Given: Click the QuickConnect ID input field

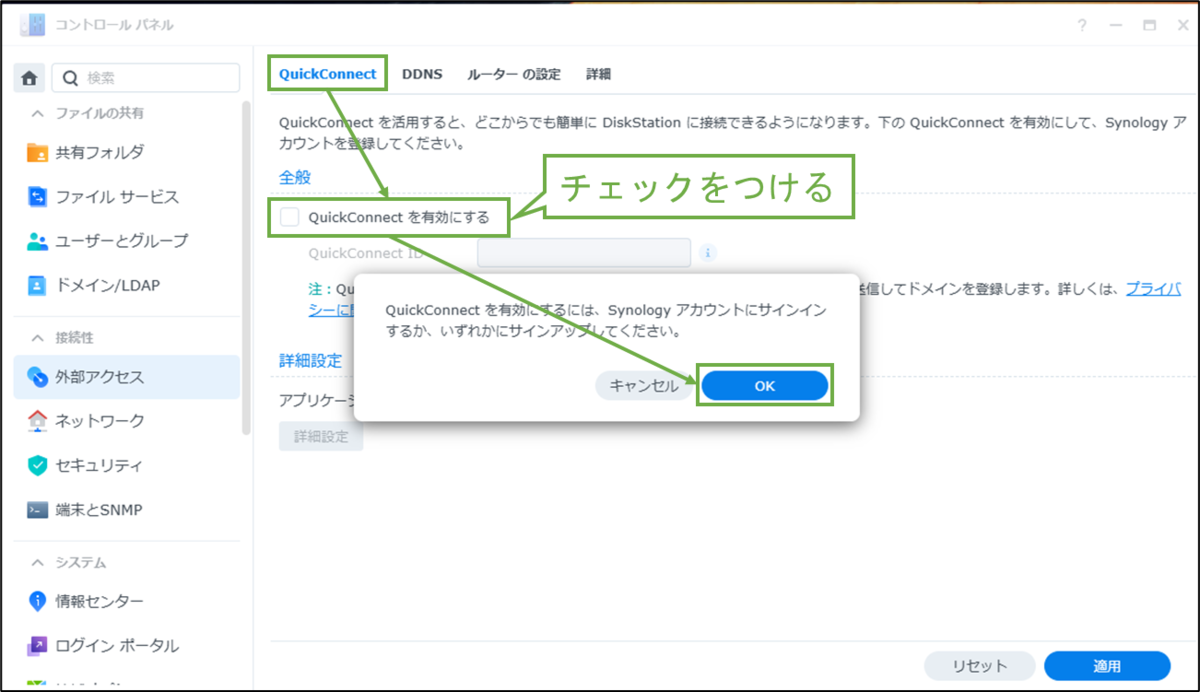Looking at the screenshot, I should coord(584,253).
